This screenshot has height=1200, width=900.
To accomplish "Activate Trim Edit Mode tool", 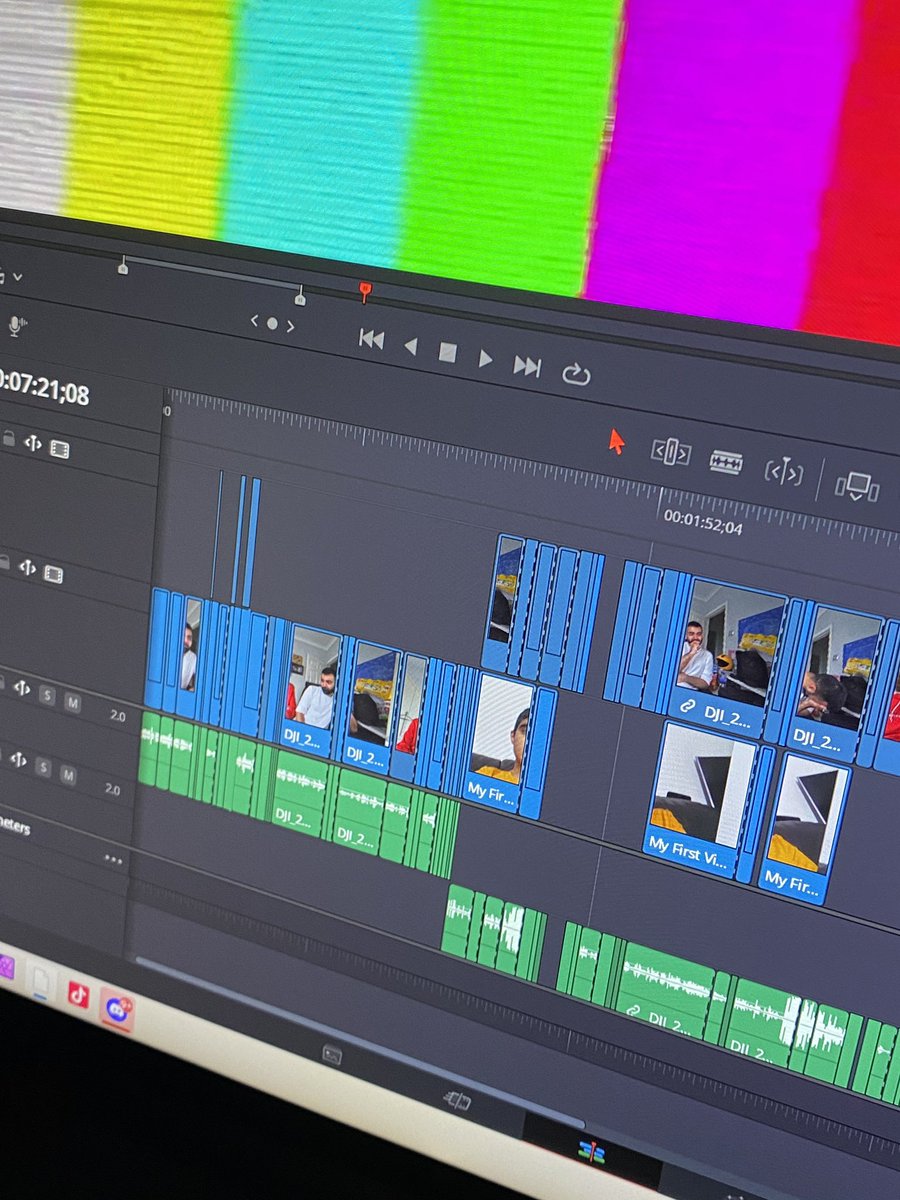I will click(x=671, y=452).
